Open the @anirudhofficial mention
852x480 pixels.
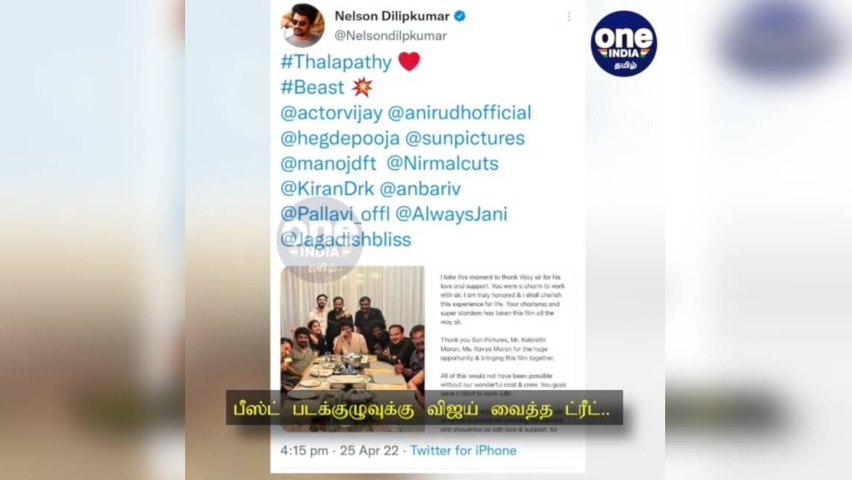click(459, 113)
